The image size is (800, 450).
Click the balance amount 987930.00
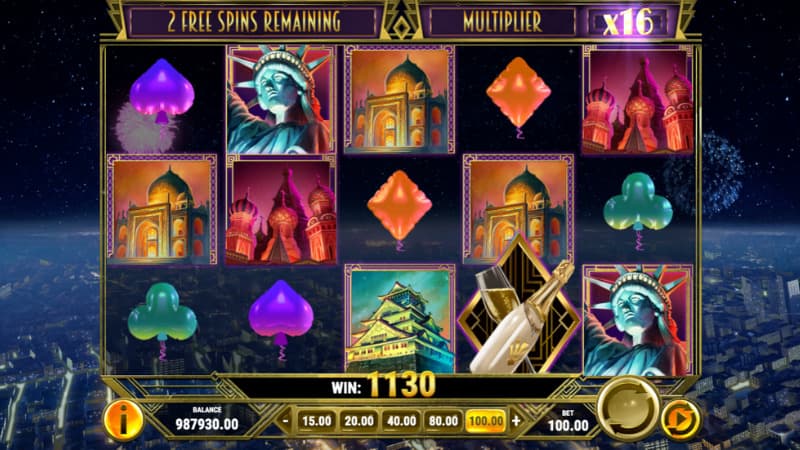[207, 424]
